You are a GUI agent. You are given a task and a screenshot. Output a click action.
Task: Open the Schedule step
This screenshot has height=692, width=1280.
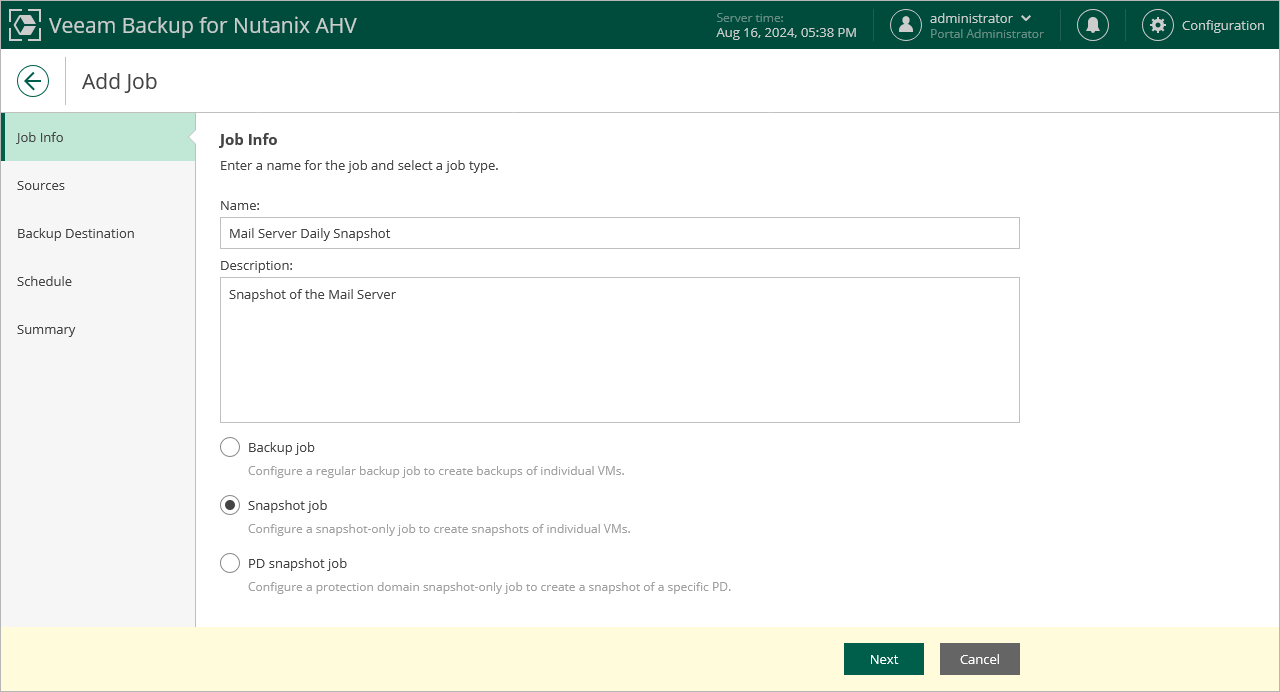pos(98,281)
